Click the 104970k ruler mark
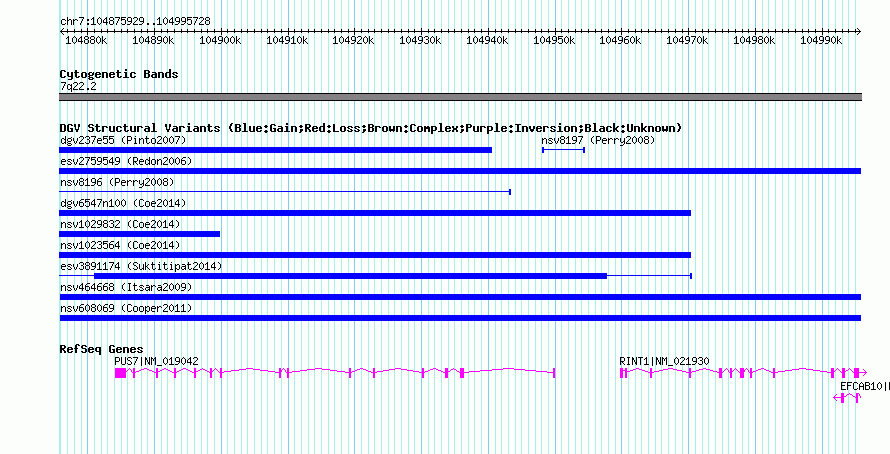Screen dimensions: 890x454 pyautogui.click(x=687, y=40)
